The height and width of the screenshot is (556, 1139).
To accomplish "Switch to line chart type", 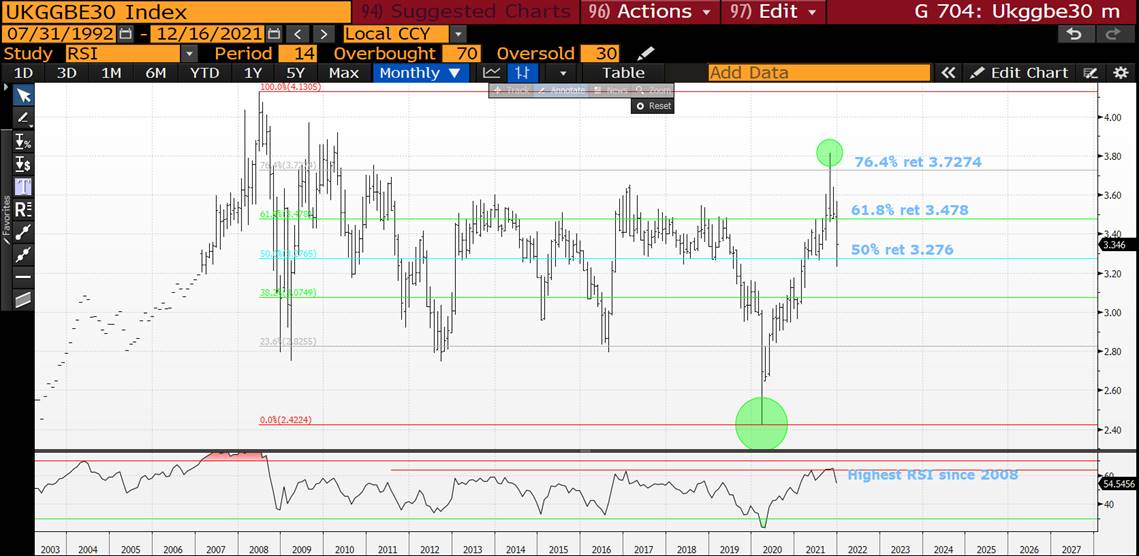I will (492, 73).
